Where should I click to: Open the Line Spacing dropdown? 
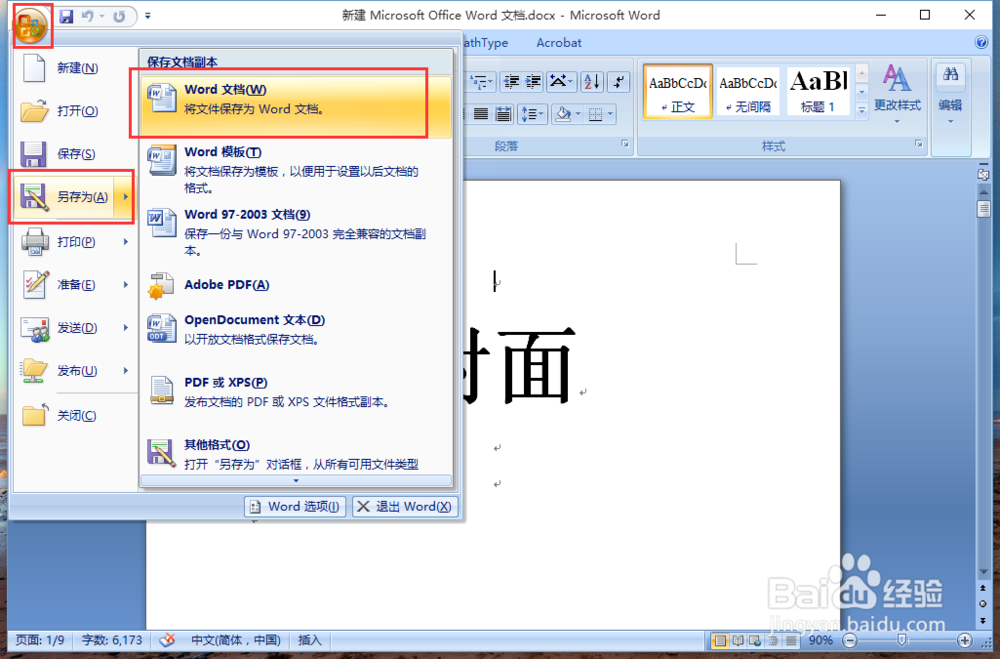(x=533, y=114)
